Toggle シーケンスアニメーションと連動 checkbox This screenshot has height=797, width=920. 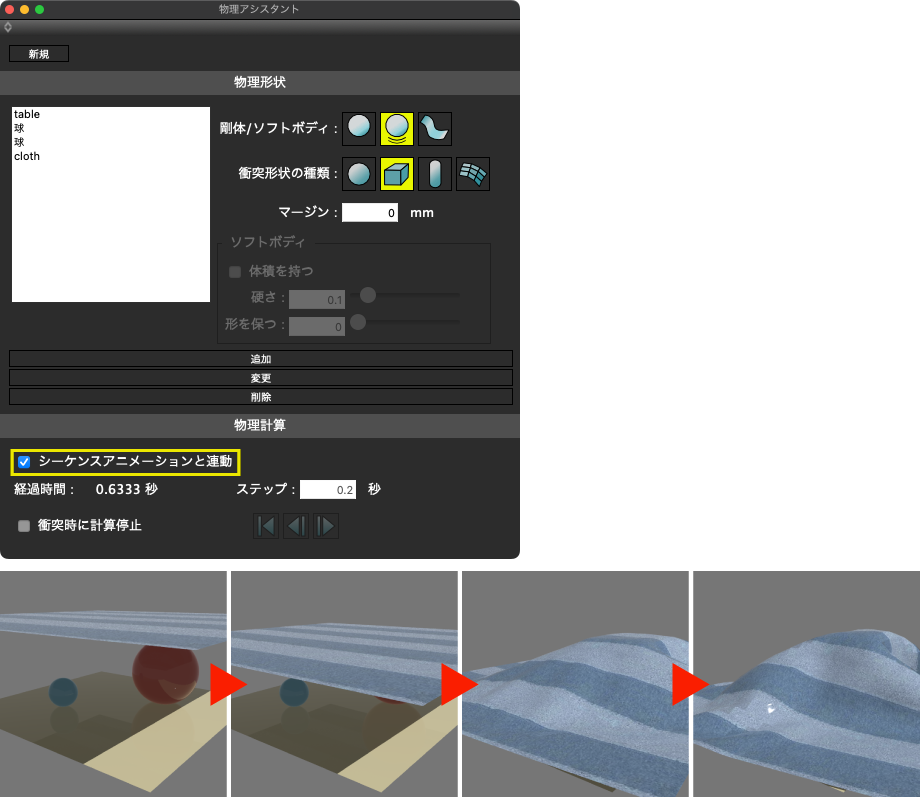click(x=24, y=462)
